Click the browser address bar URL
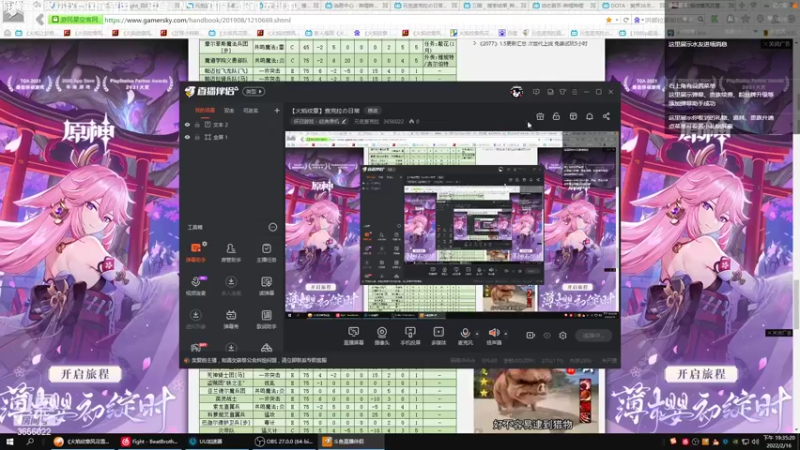The image size is (800, 450). pos(197,20)
